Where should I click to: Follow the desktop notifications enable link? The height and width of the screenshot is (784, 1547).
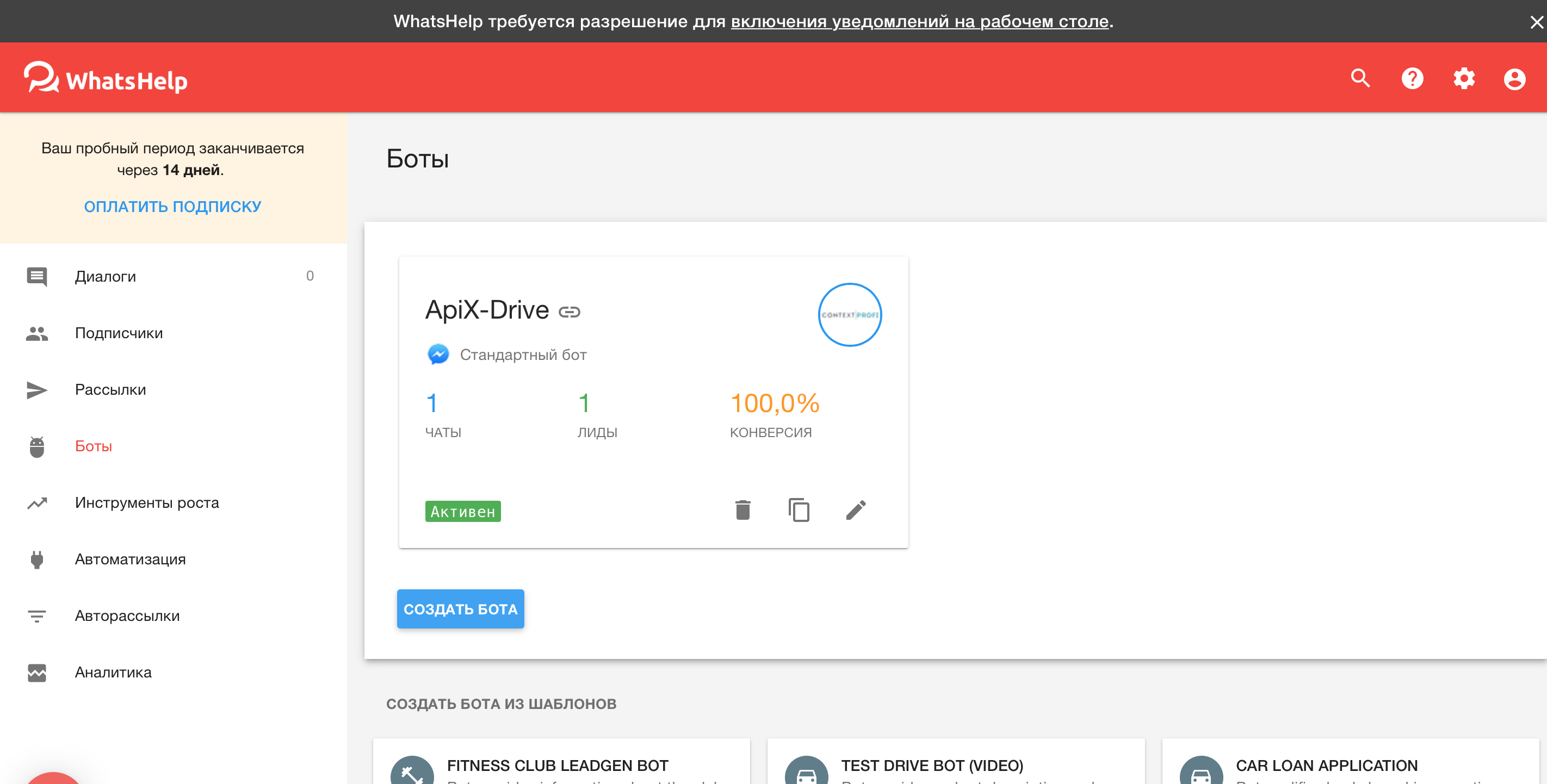pos(919,22)
